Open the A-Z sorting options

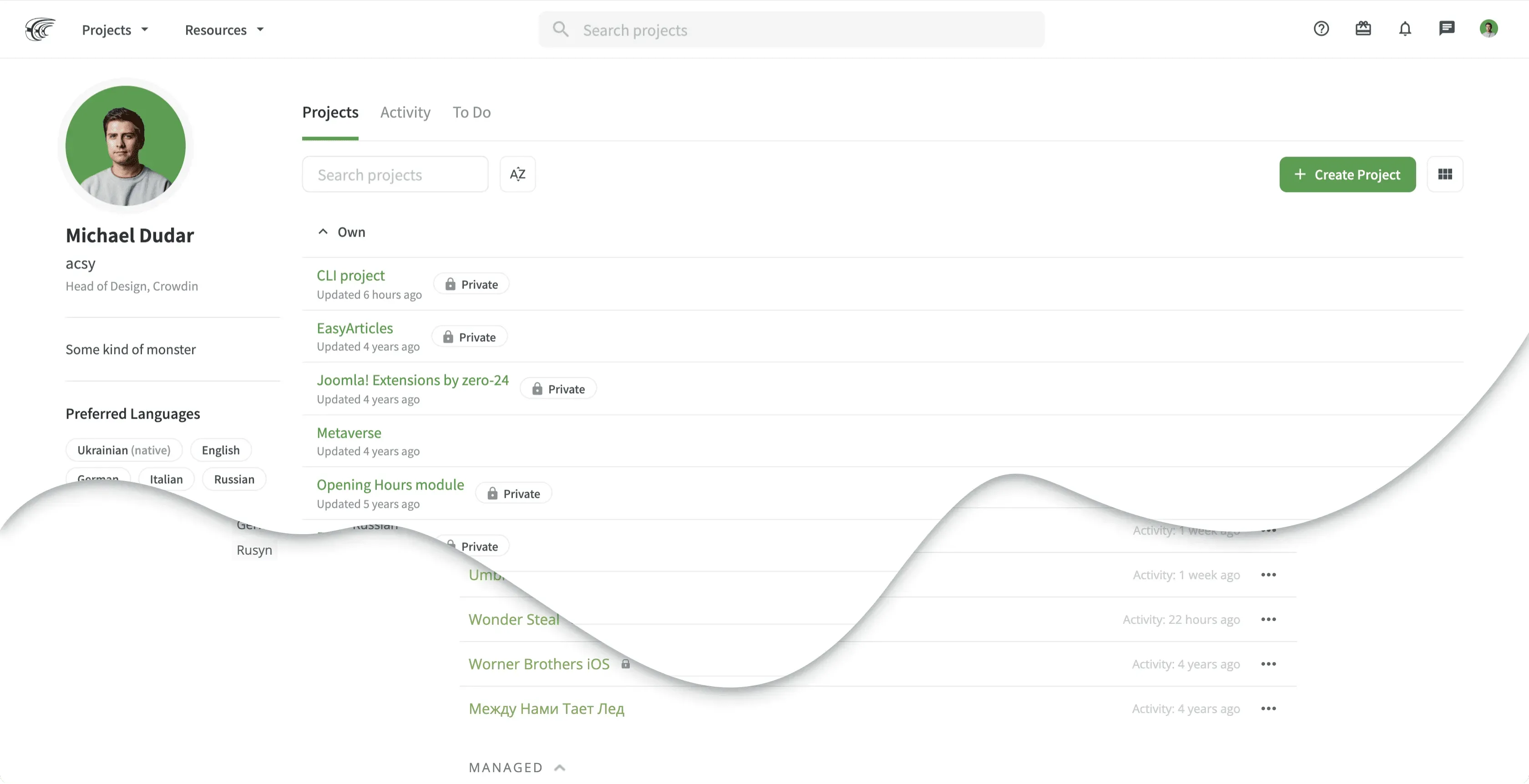tap(517, 174)
